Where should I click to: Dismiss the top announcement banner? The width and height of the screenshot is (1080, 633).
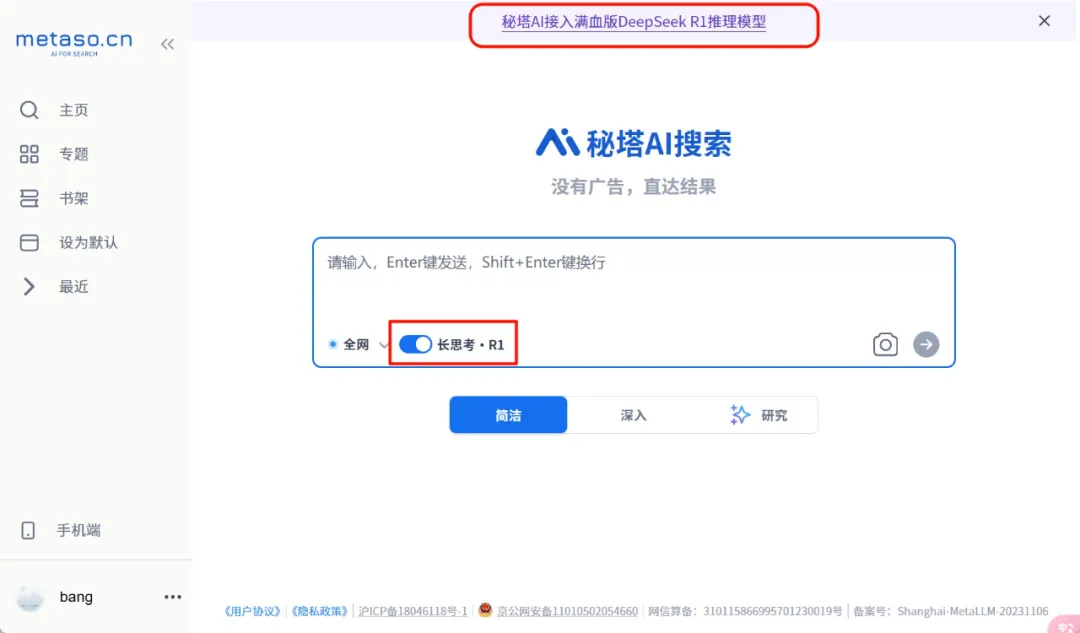1044,21
